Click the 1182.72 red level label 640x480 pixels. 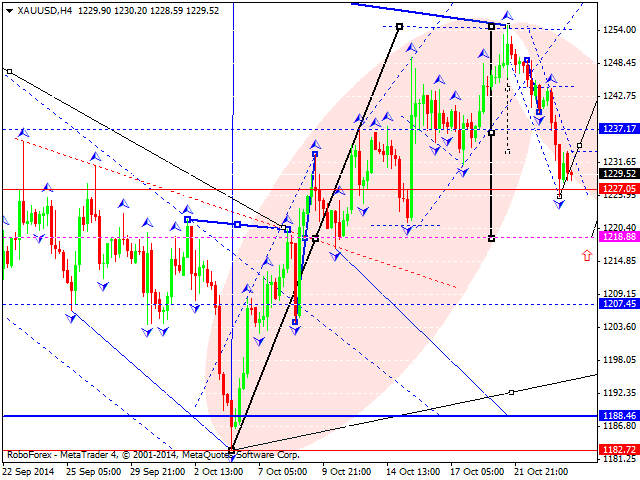619,449
